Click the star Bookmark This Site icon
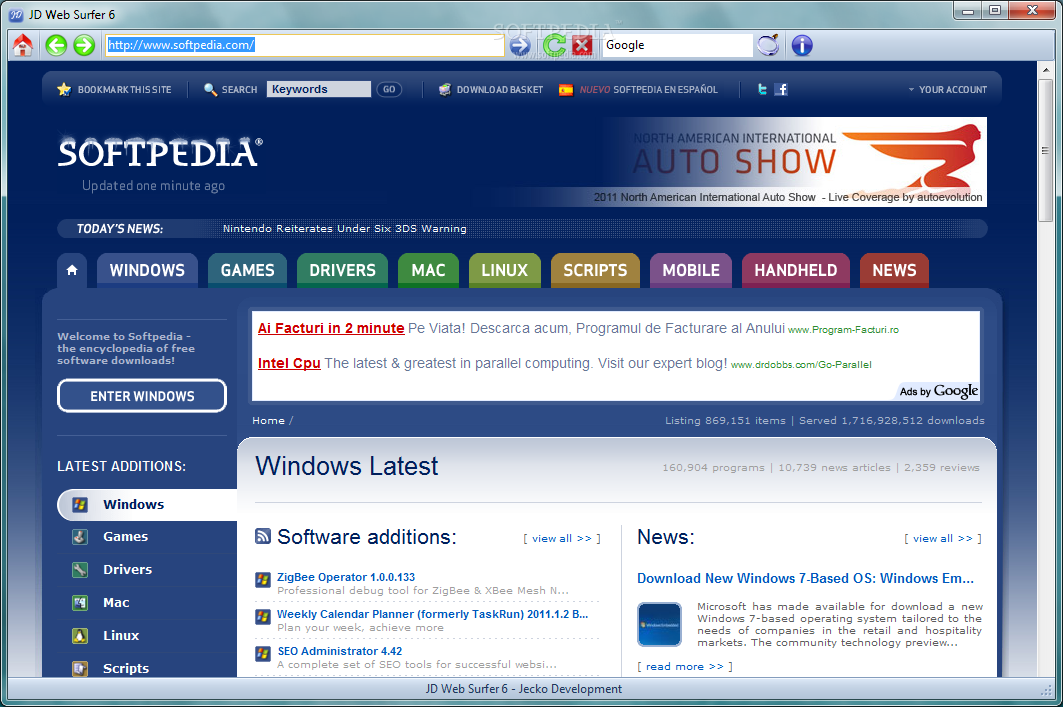 coord(64,89)
